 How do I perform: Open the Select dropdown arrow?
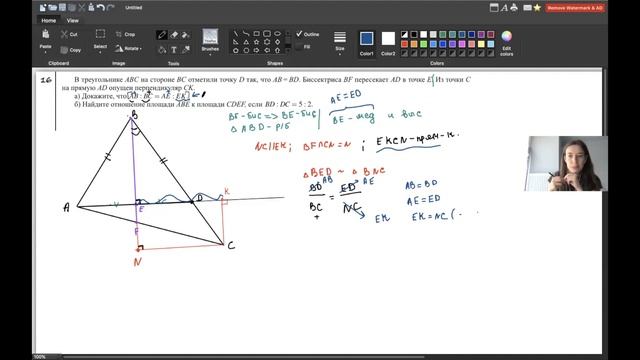coord(100,53)
